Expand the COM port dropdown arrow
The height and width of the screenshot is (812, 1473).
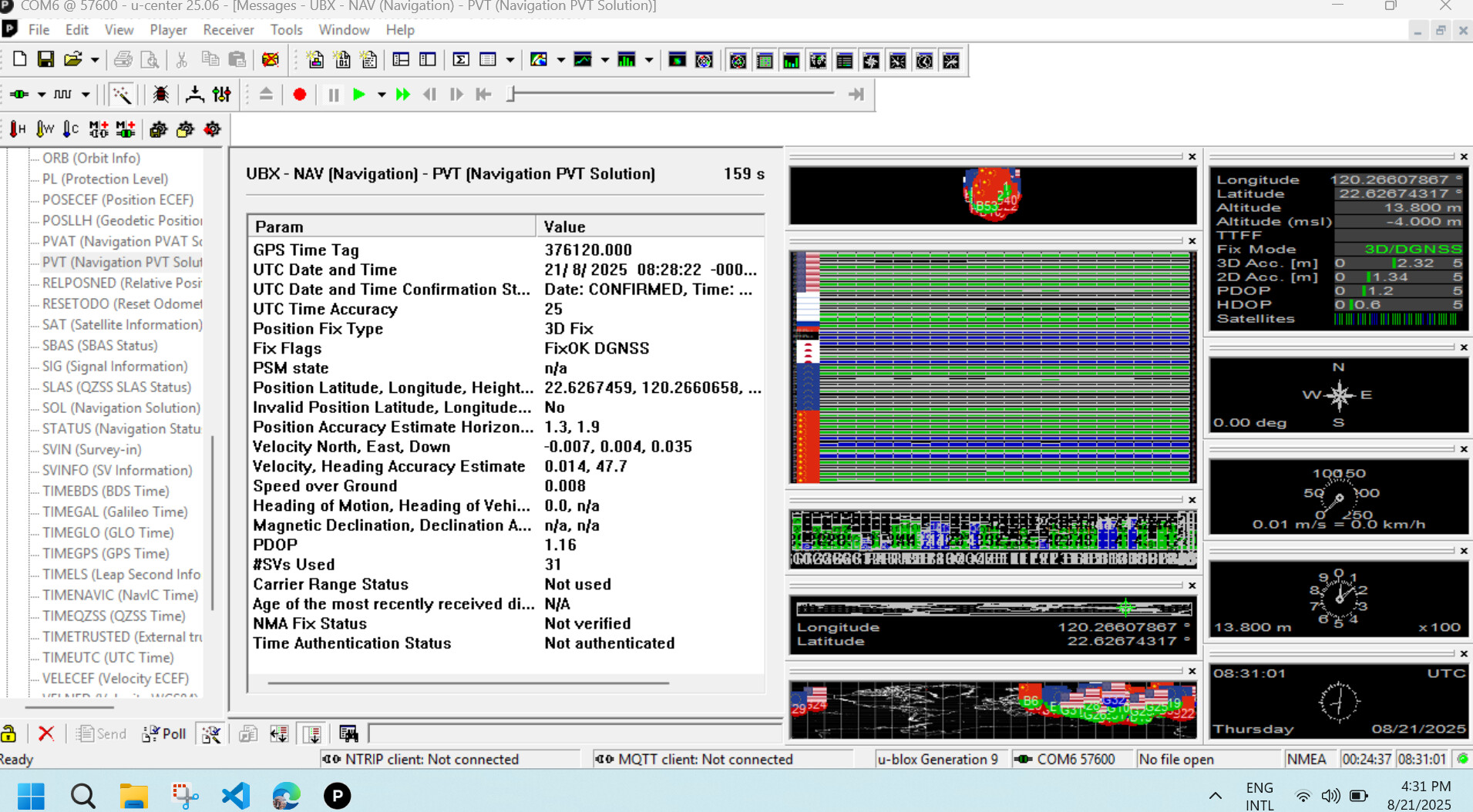tap(41, 94)
